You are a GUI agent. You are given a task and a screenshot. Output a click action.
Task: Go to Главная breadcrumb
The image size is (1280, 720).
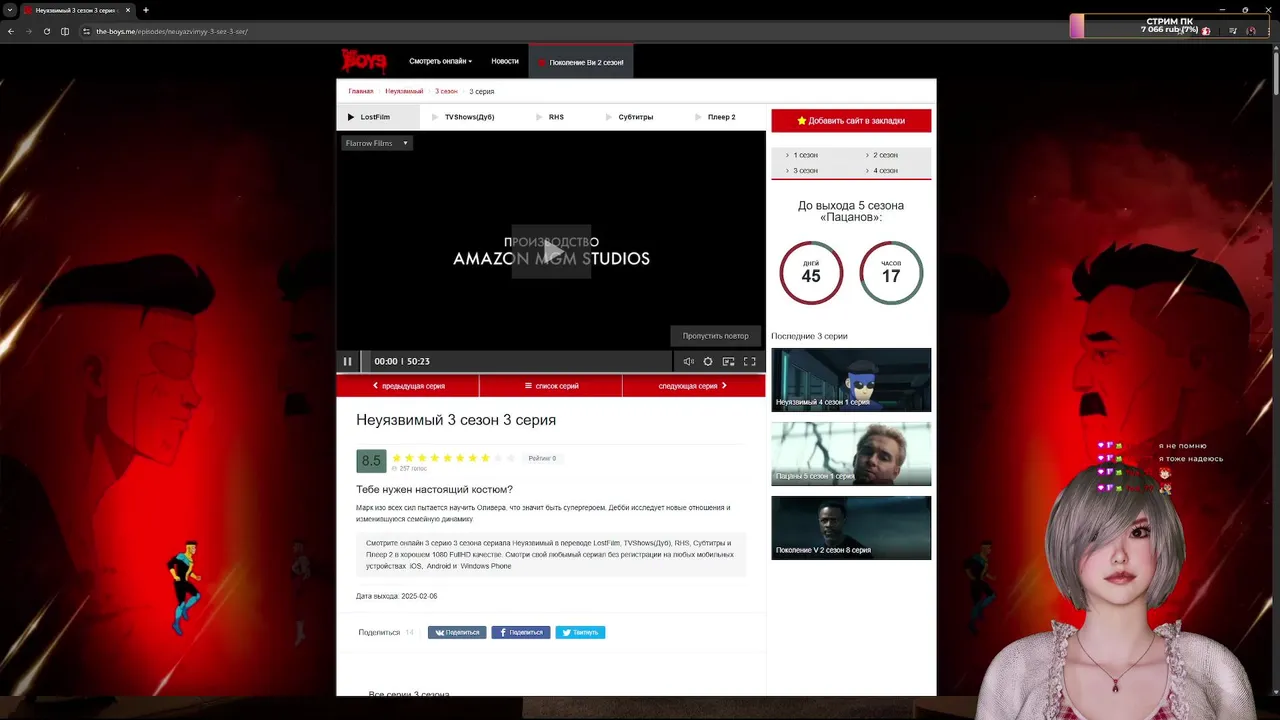[x=360, y=91]
